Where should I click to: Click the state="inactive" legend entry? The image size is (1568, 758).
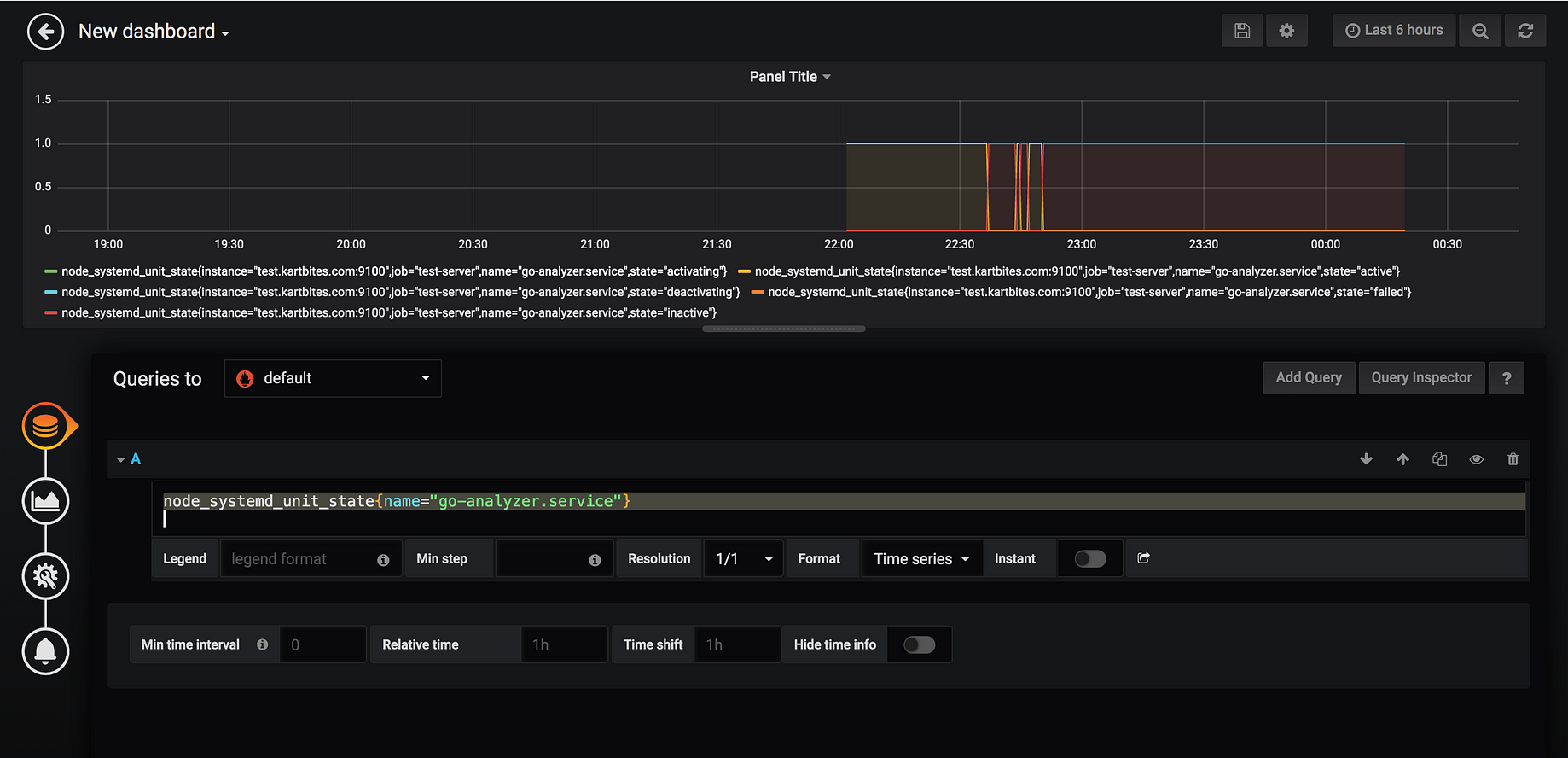tap(389, 313)
